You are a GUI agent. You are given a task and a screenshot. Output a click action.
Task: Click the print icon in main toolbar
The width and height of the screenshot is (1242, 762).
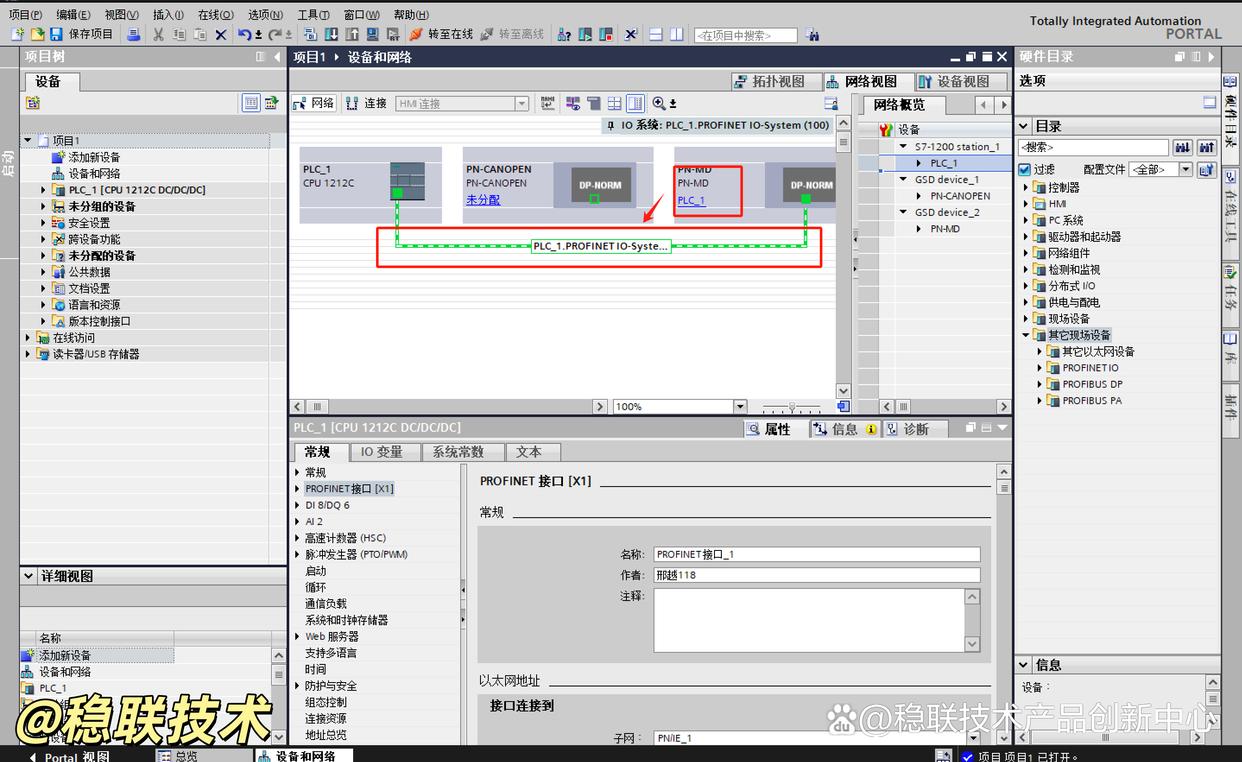click(134, 34)
